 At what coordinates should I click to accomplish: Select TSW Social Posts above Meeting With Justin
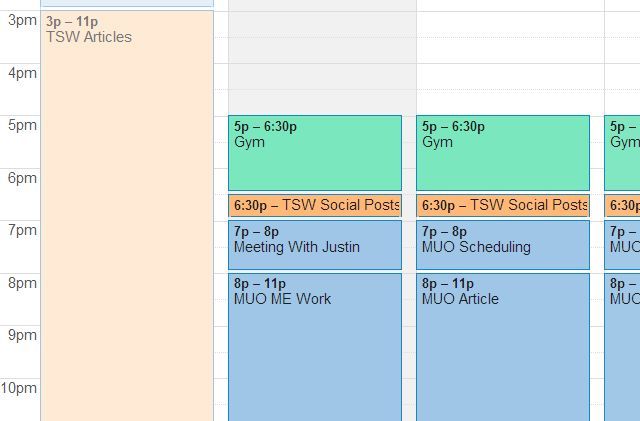click(314, 205)
